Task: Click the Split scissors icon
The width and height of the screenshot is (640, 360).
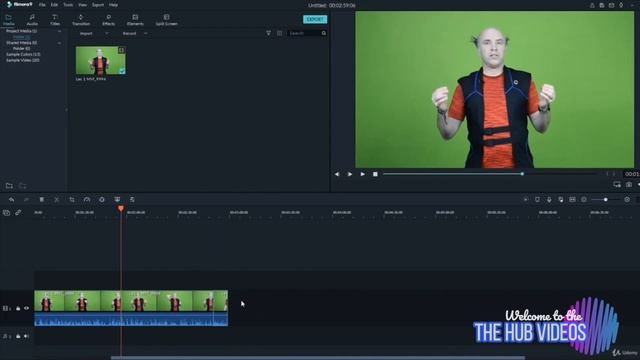Action: (57, 200)
